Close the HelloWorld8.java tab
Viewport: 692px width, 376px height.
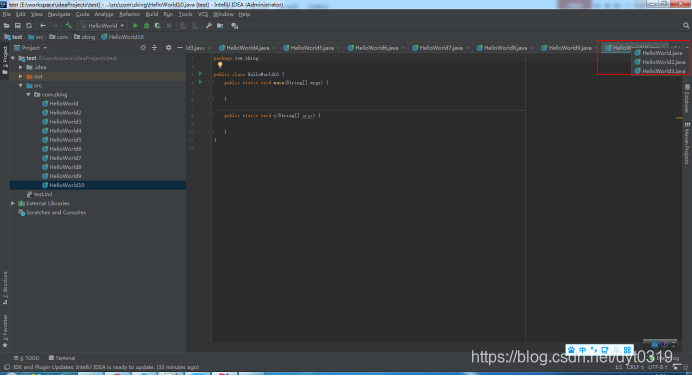(531, 48)
